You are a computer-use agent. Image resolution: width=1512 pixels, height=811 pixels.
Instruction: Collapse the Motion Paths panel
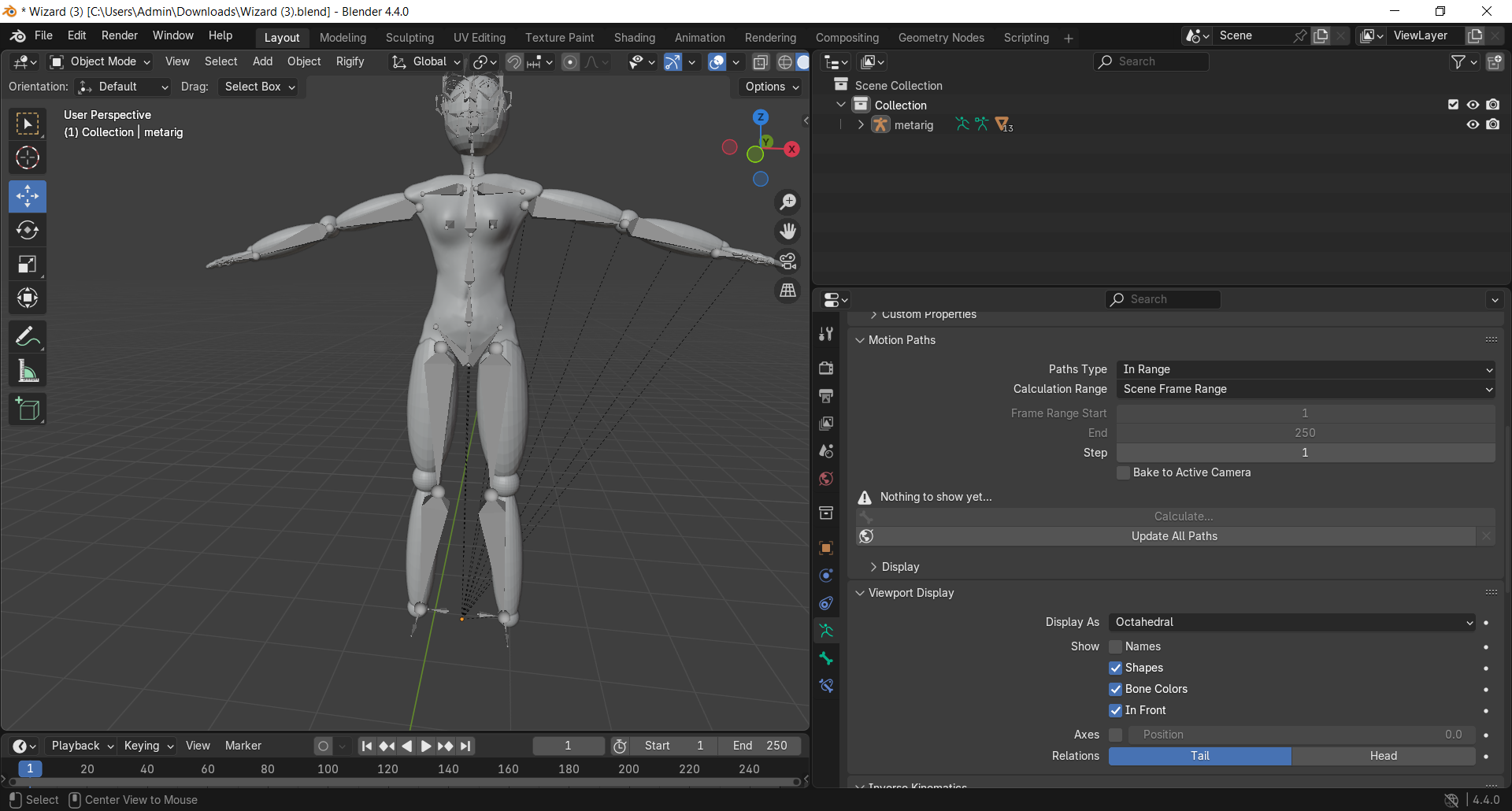[x=860, y=340]
